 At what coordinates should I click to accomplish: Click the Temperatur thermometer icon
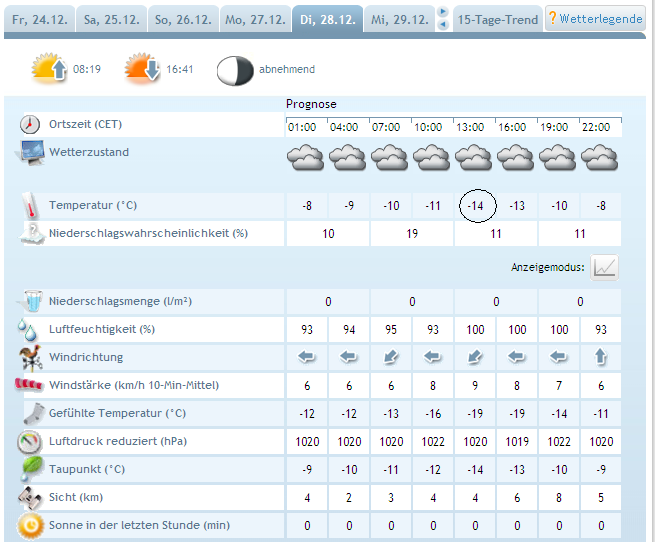pos(30,206)
